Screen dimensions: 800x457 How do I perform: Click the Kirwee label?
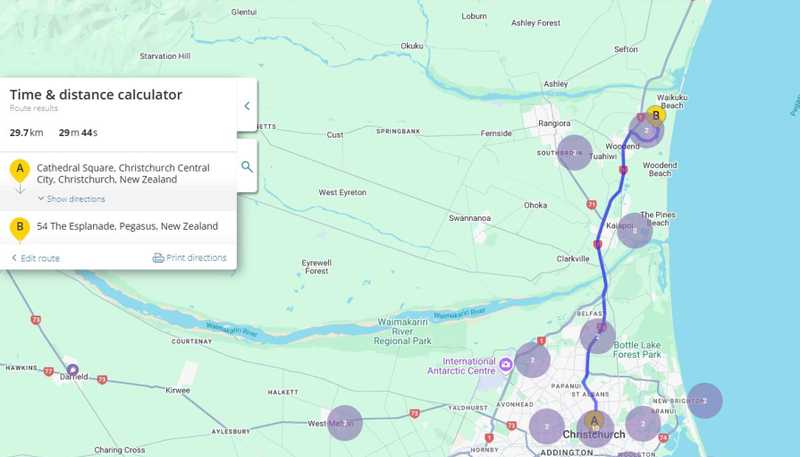[x=178, y=390]
